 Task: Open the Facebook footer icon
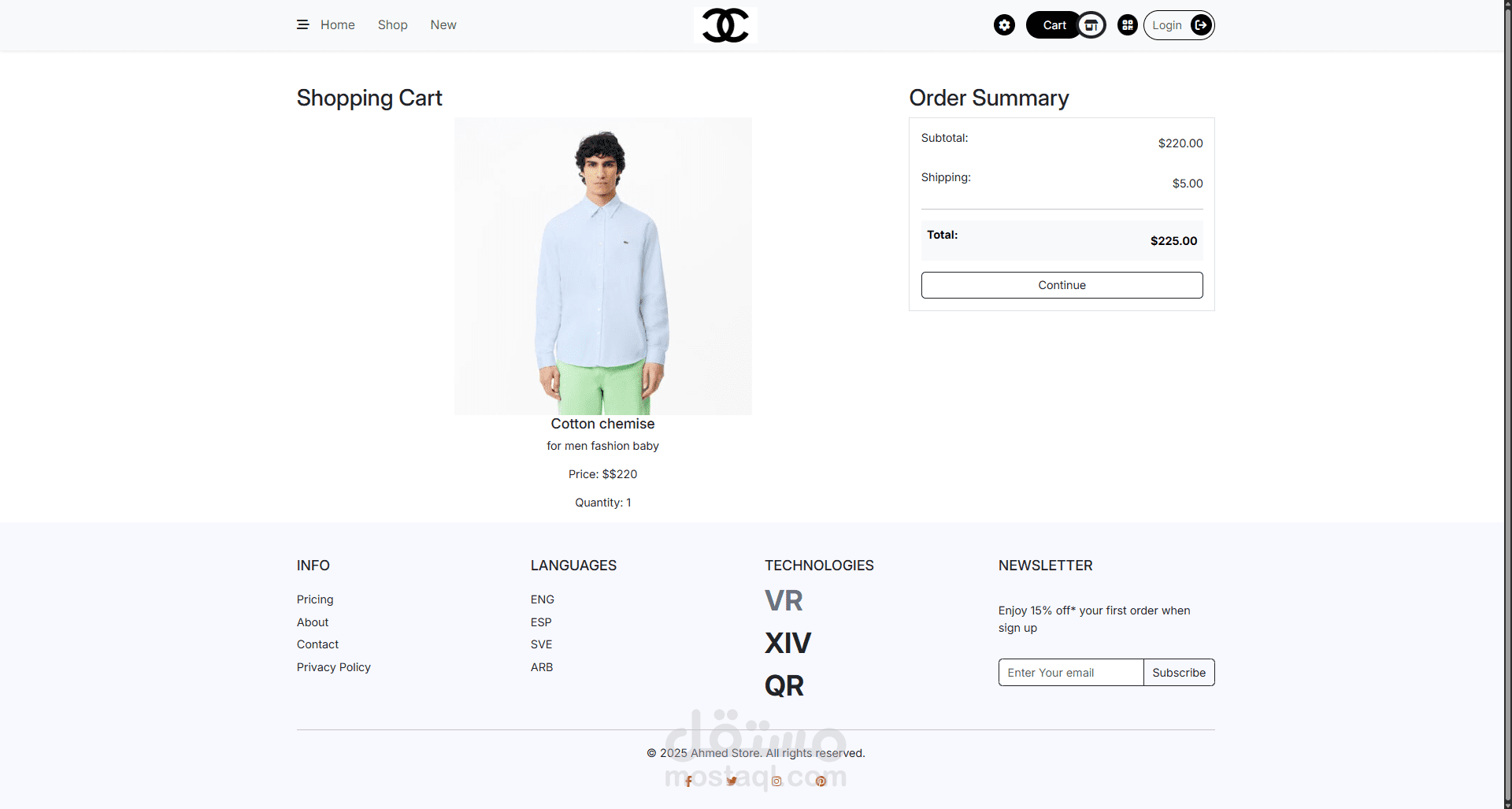(688, 781)
